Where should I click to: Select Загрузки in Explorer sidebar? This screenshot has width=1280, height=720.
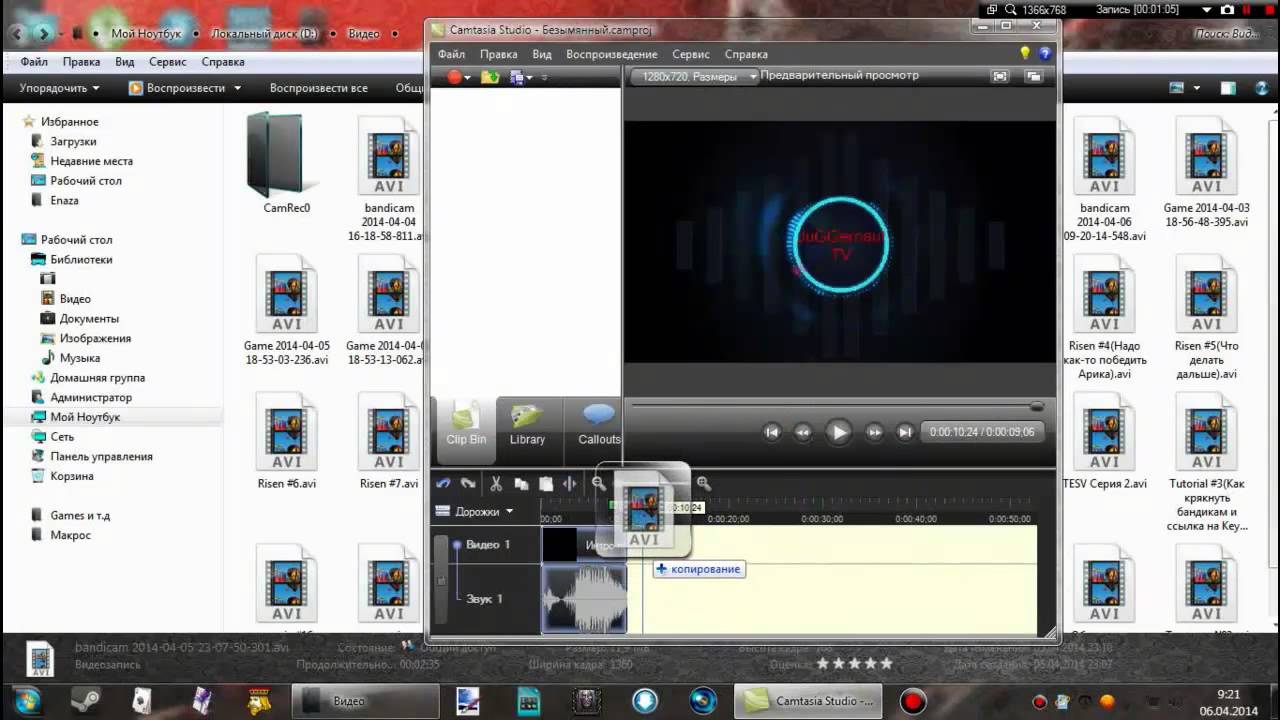click(x=73, y=141)
